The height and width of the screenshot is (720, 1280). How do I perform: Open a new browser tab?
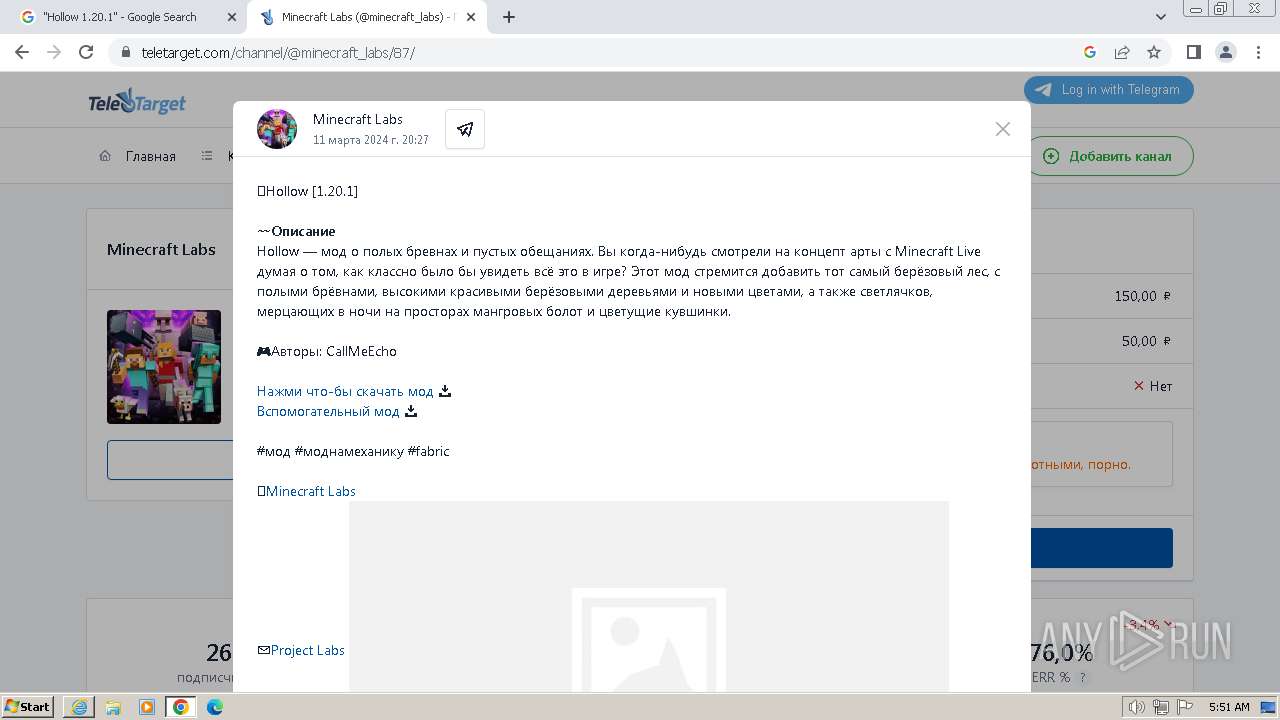(509, 17)
